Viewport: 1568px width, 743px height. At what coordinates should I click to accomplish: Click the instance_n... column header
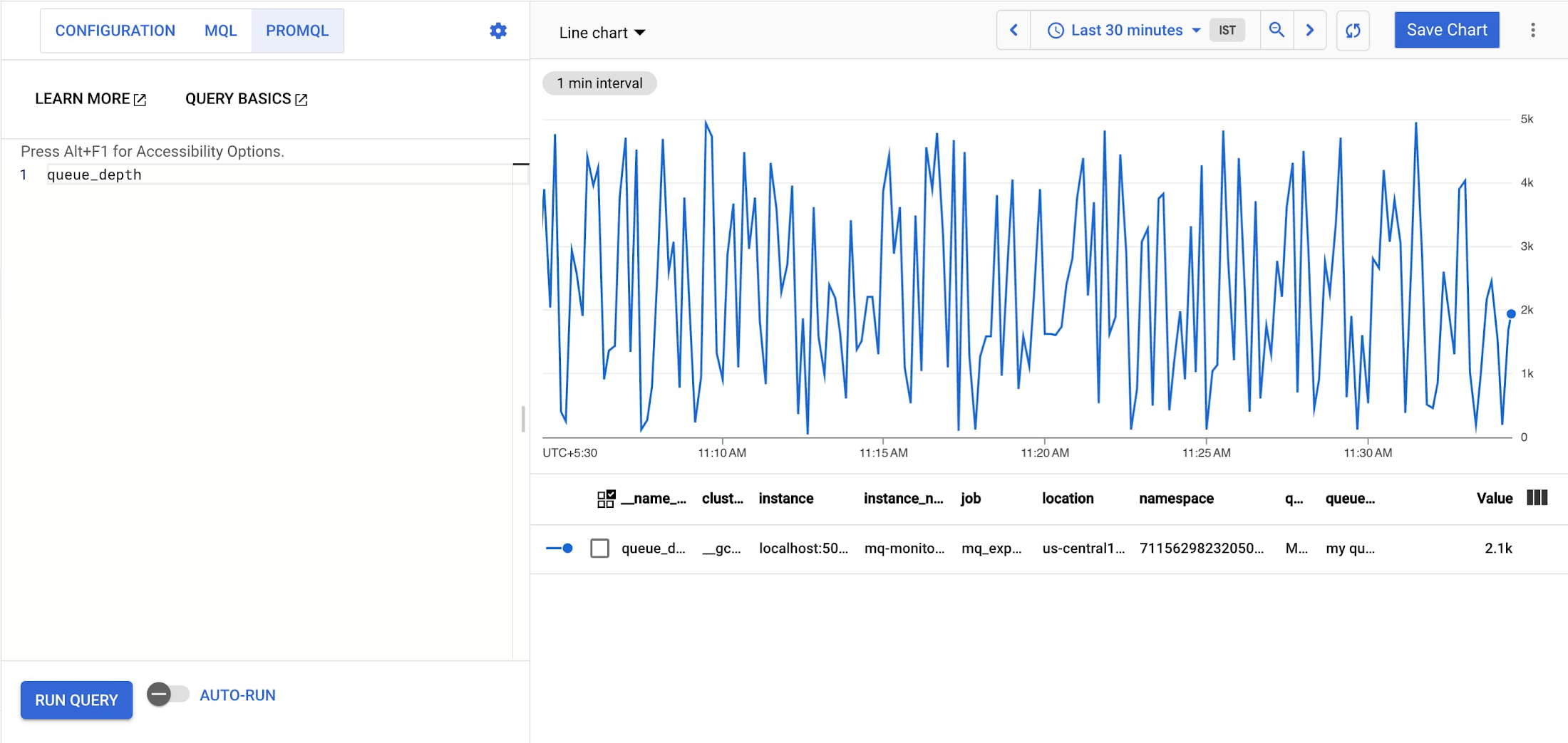903,499
